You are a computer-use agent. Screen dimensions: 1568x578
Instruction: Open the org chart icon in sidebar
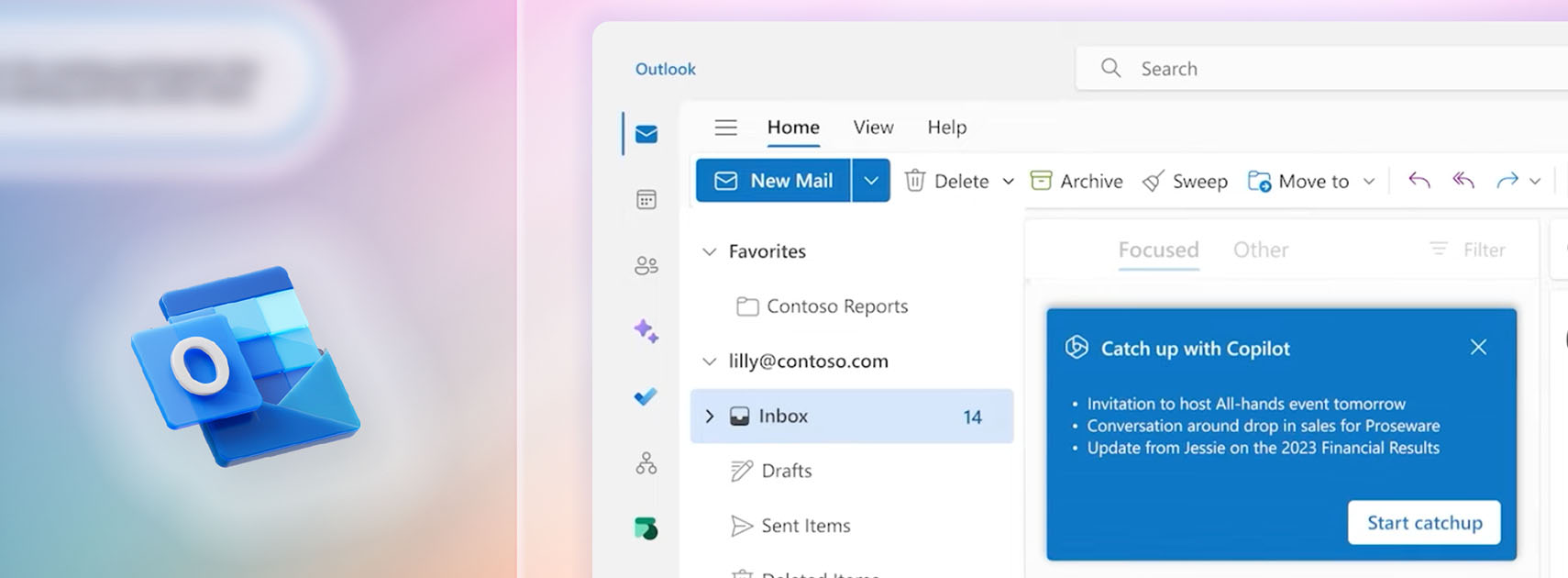[x=646, y=462]
